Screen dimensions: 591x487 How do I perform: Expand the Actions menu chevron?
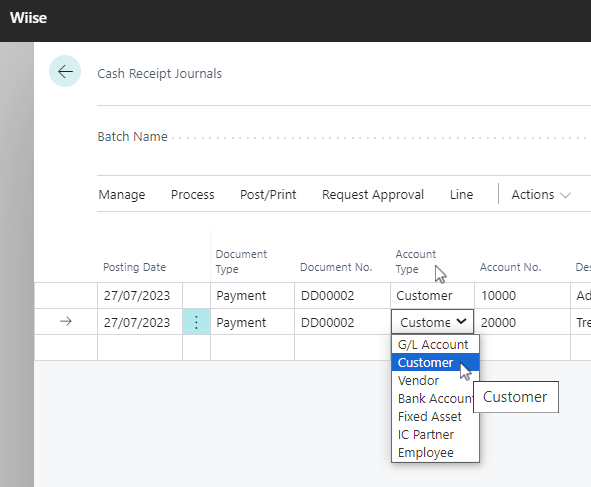[565, 195]
